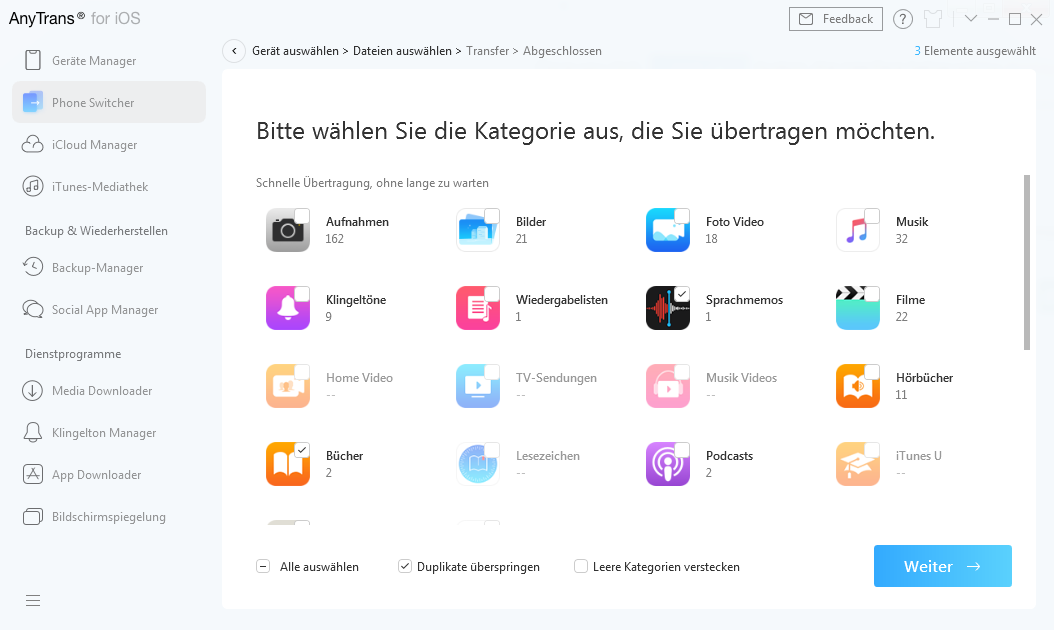Toggle the Alle auswählen checkbox
Screen dimensions: 1054x630
263,566
